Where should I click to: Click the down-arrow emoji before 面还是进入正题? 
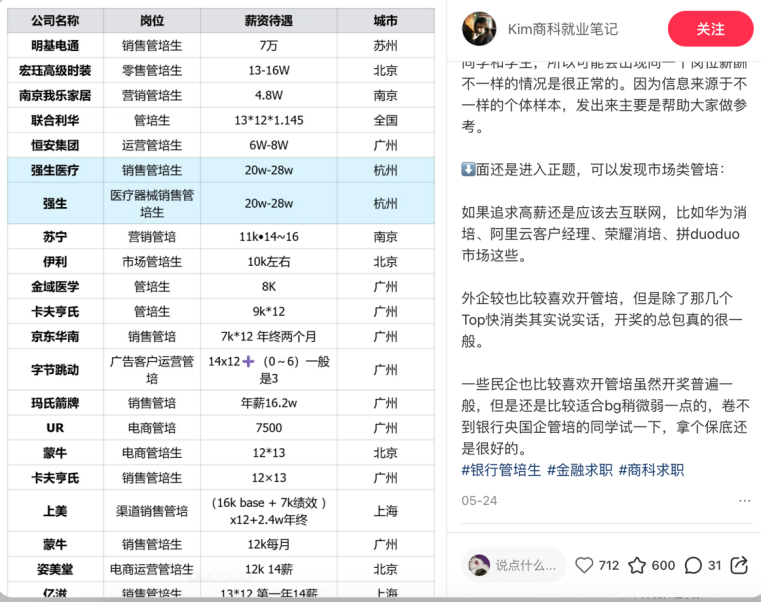click(x=468, y=169)
